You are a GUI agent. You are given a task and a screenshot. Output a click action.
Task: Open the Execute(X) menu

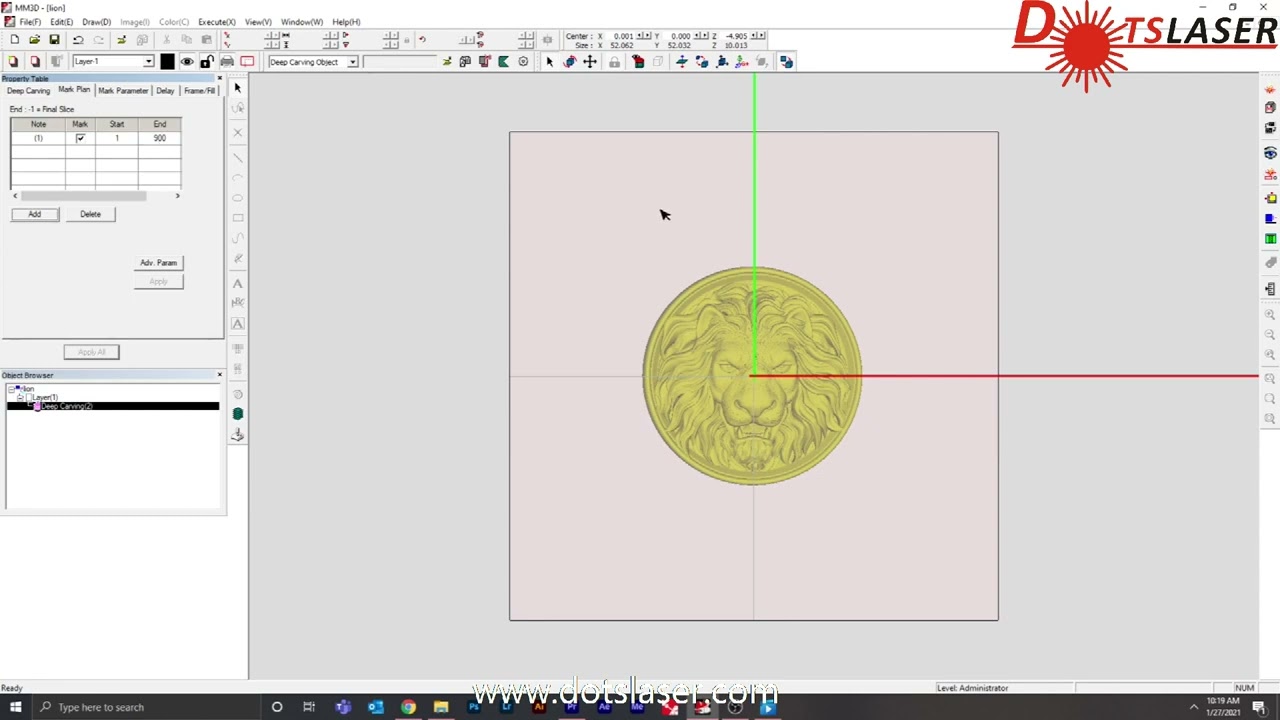[x=216, y=22]
